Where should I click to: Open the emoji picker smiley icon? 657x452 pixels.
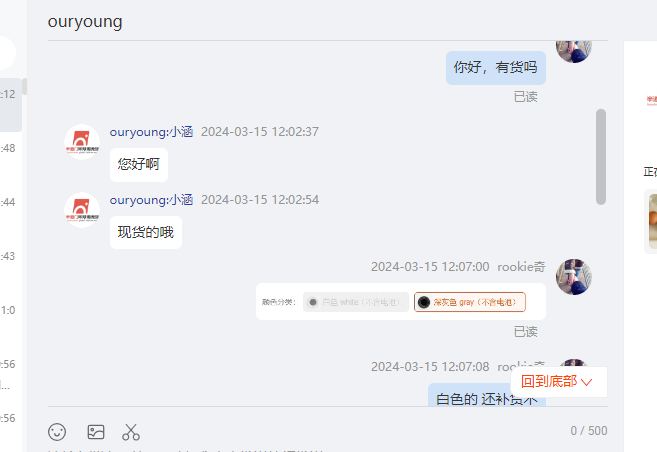pyautogui.click(x=57, y=432)
